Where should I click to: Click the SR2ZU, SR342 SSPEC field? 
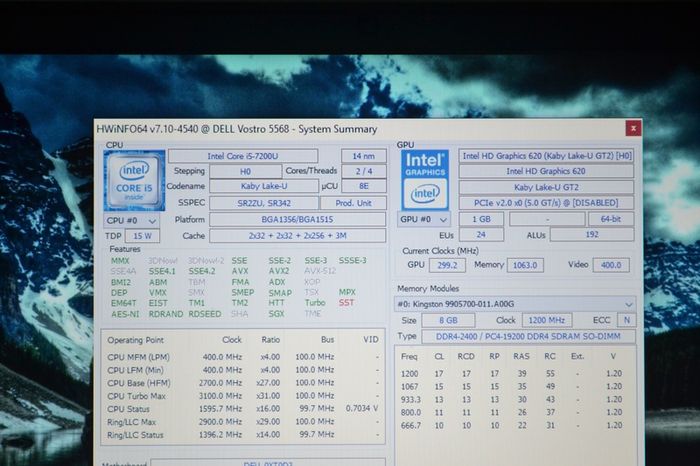264,203
